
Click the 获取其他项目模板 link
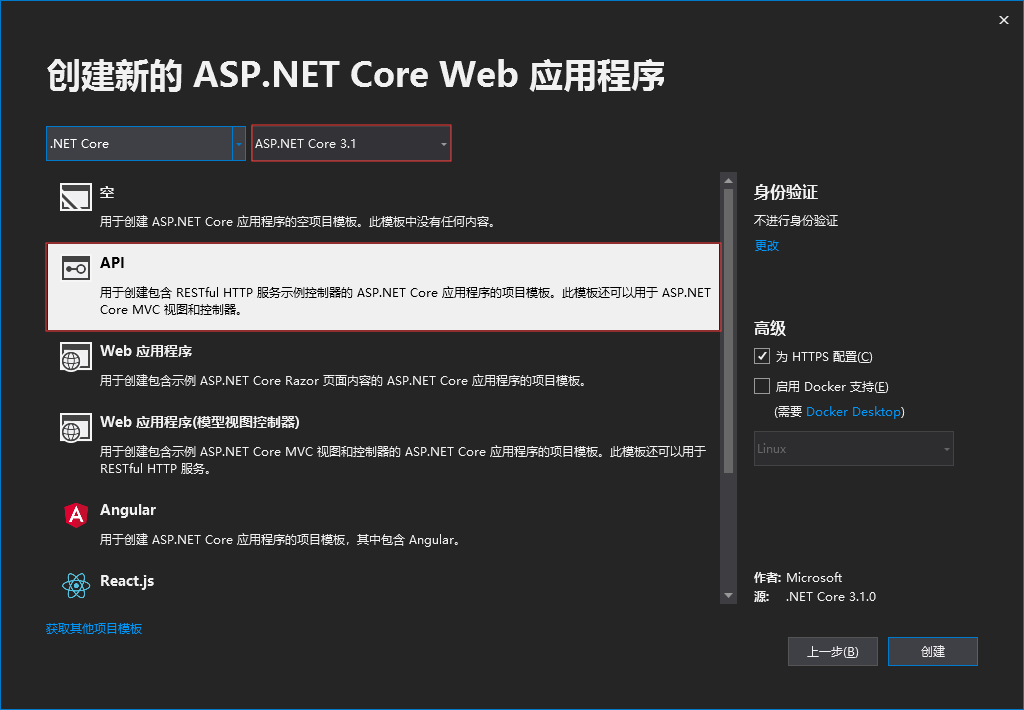94,628
